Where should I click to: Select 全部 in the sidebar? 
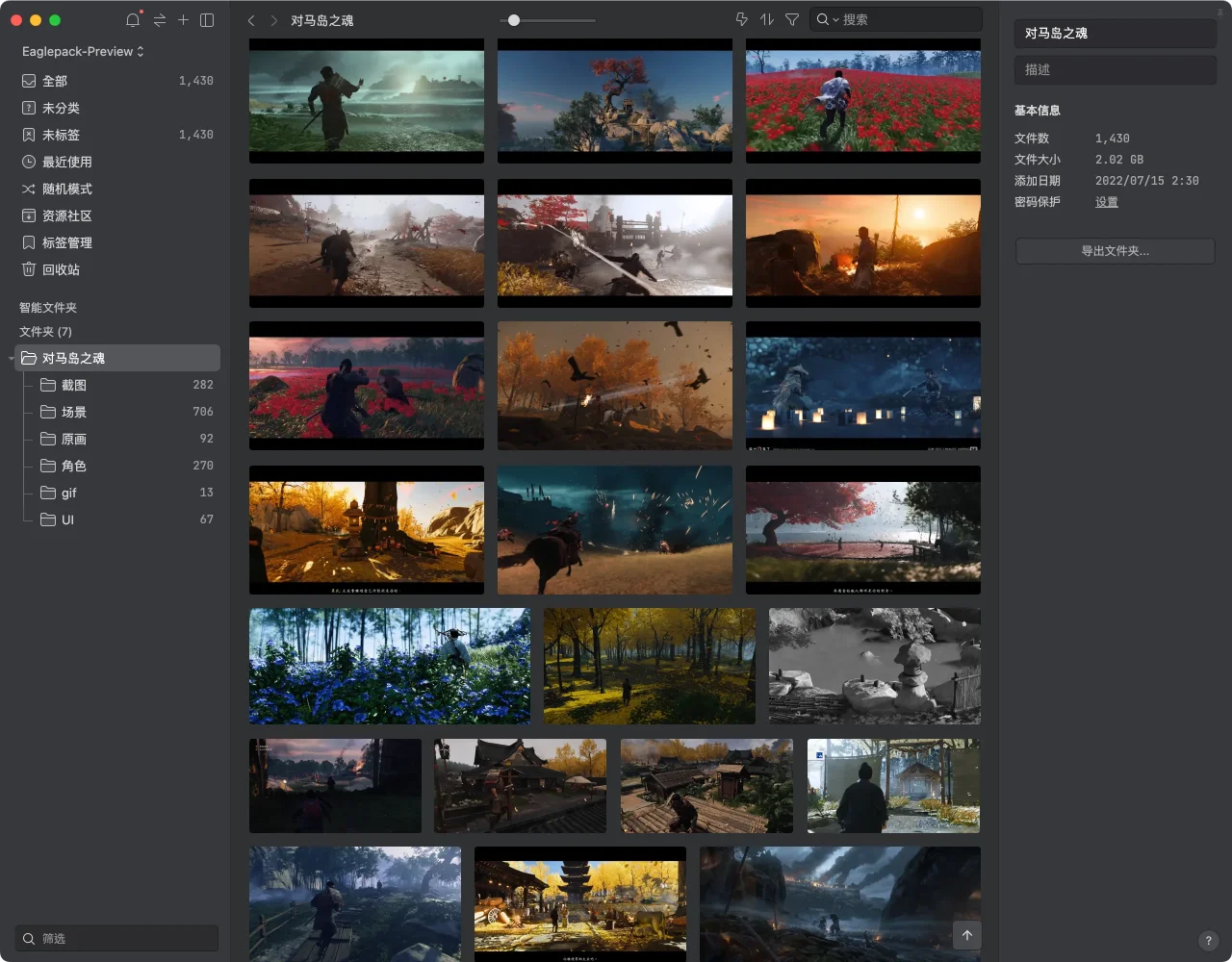tap(117, 81)
